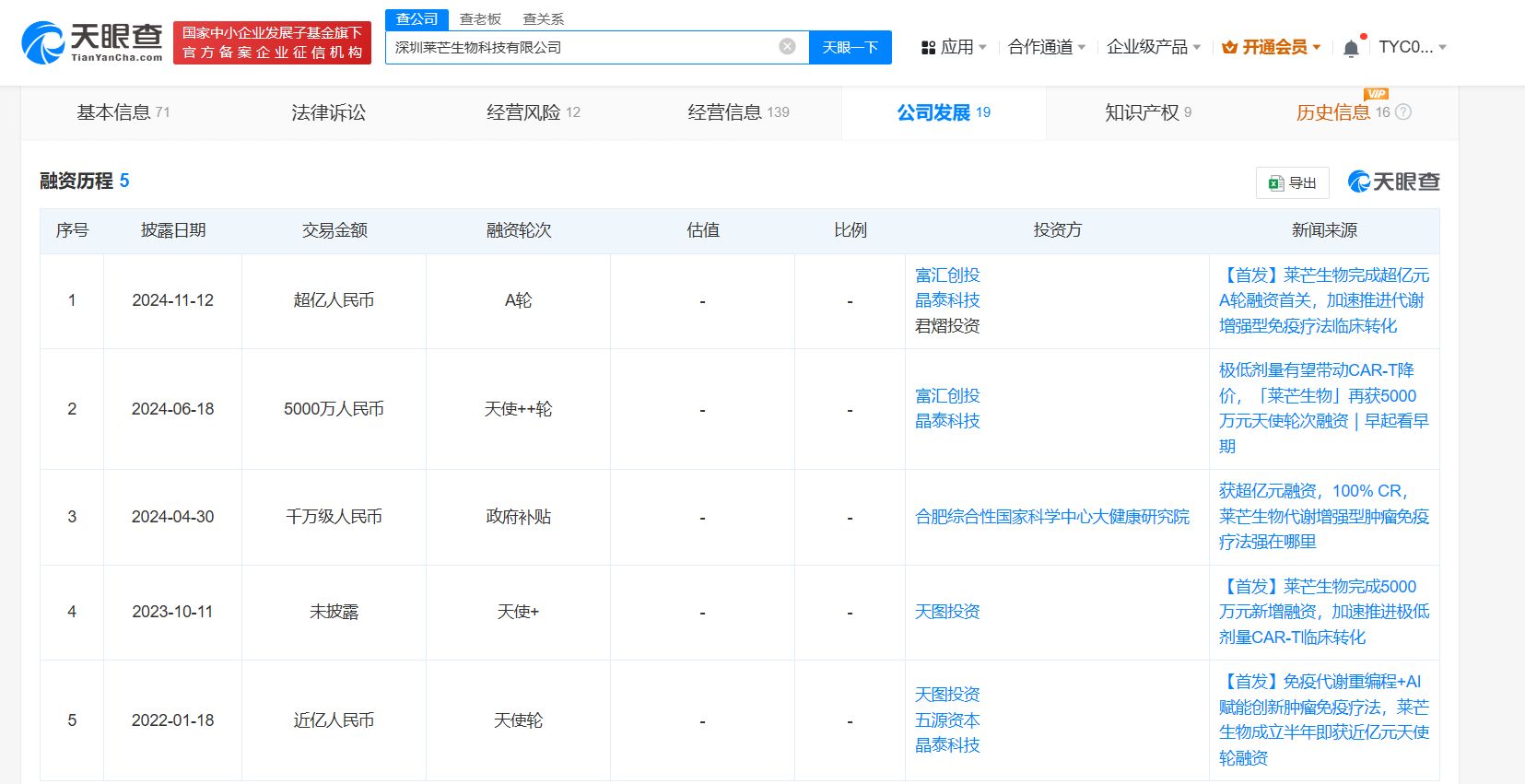Open 富汇创投 investor in A轮 row
The width and height of the screenshot is (1525, 784).
point(947,275)
